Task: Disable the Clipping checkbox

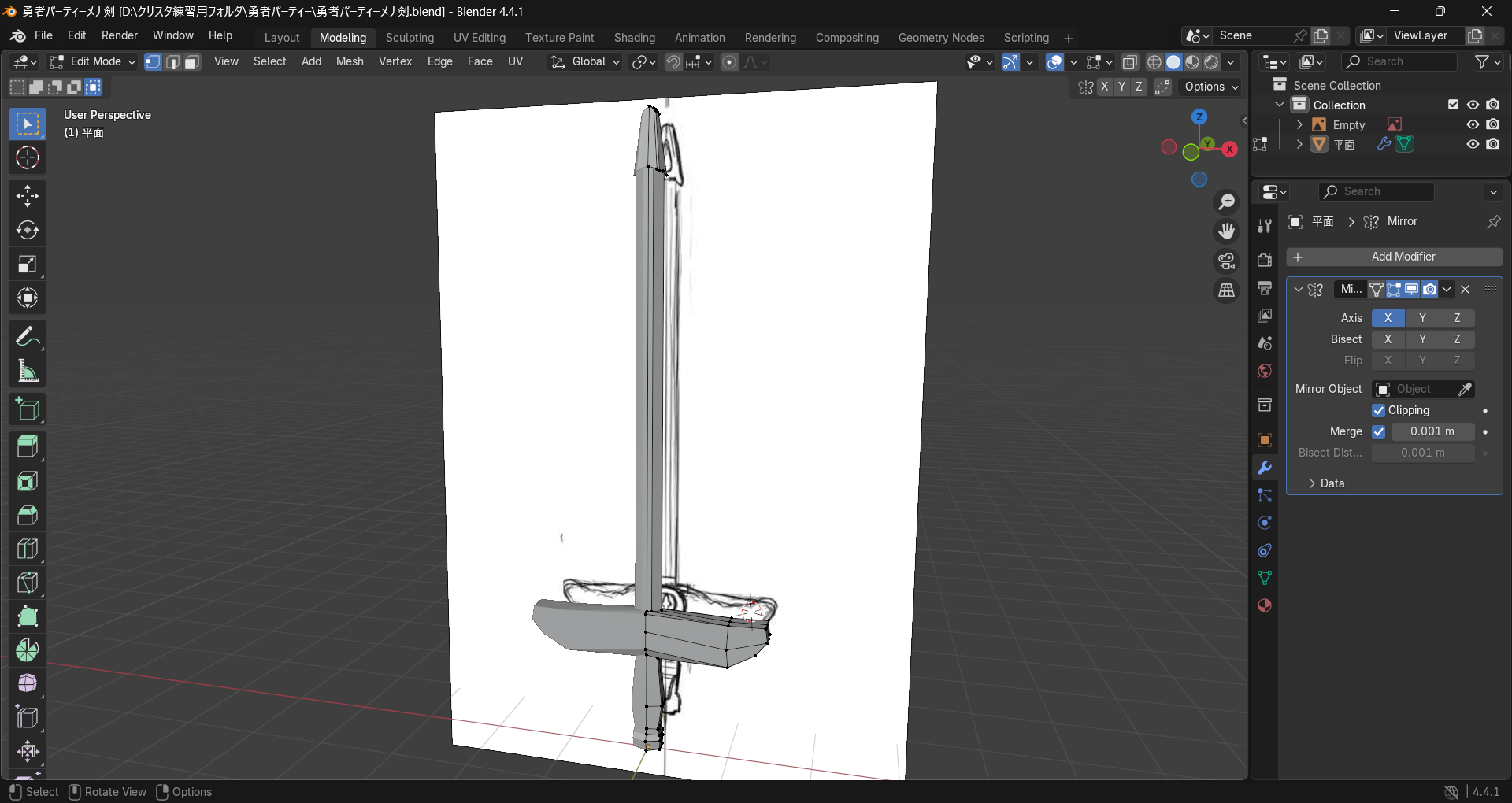Action: pyautogui.click(x=1378, y=410)
